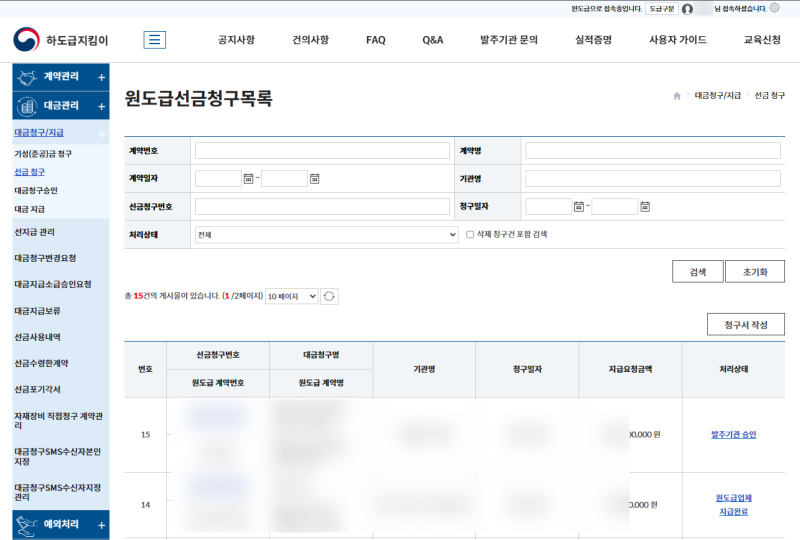Click the 하도급지킴이 logo emblem

[26, 39]
